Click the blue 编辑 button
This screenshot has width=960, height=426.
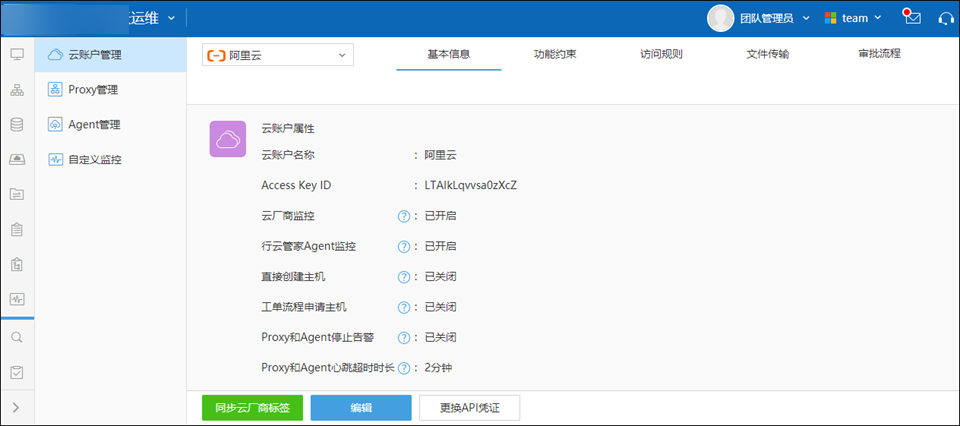coord(361,408)
